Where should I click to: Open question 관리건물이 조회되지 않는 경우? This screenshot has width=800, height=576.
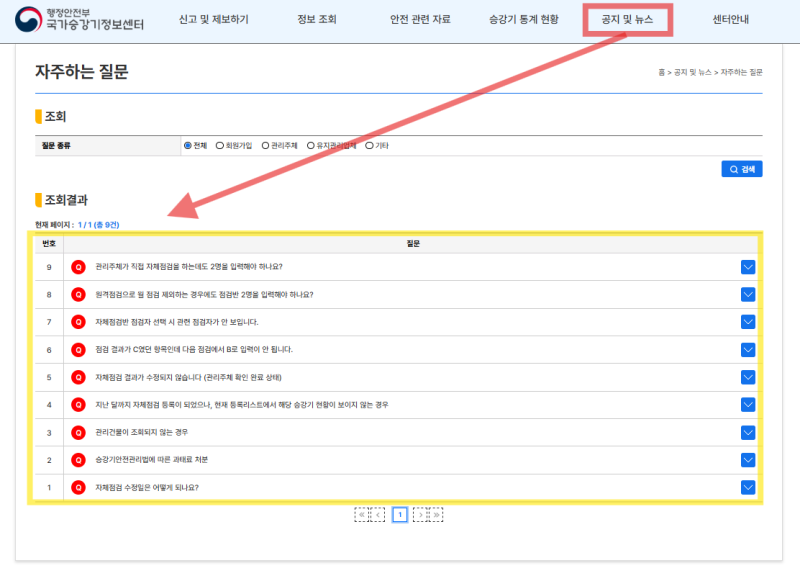tap(141, 433)
